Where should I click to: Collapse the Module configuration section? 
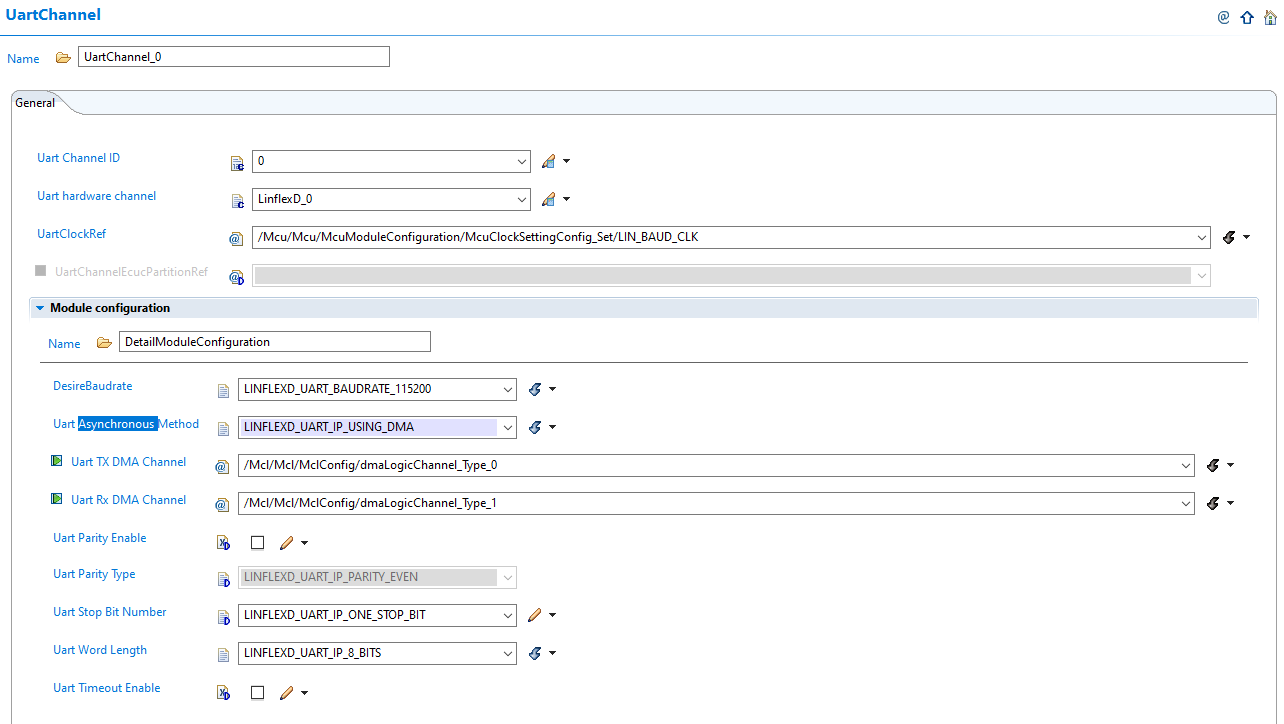click(x=40, y=307)
